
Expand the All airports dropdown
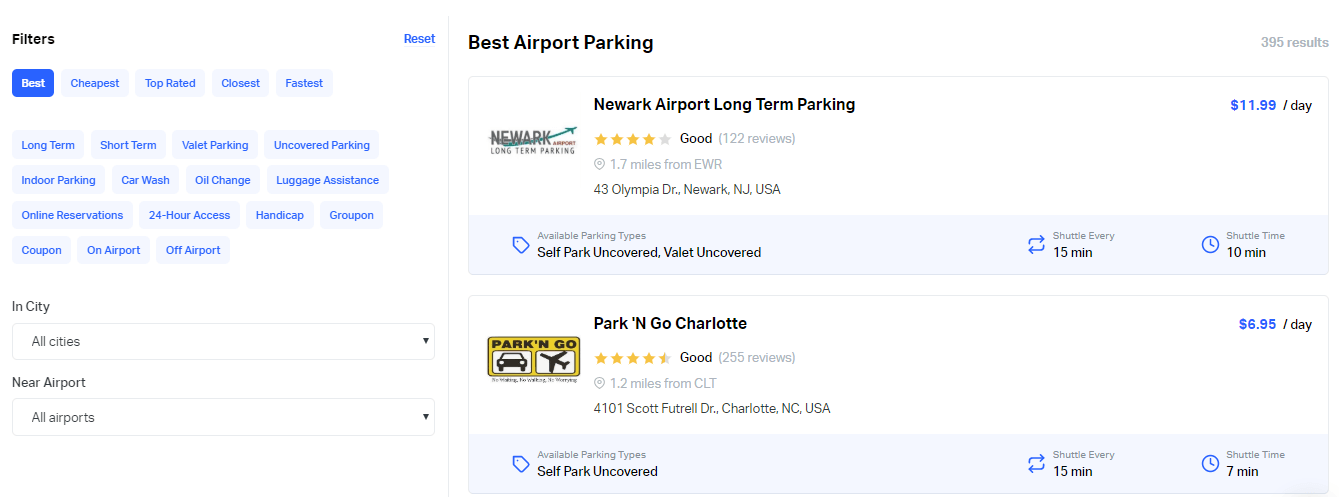[x=223, y=417]
